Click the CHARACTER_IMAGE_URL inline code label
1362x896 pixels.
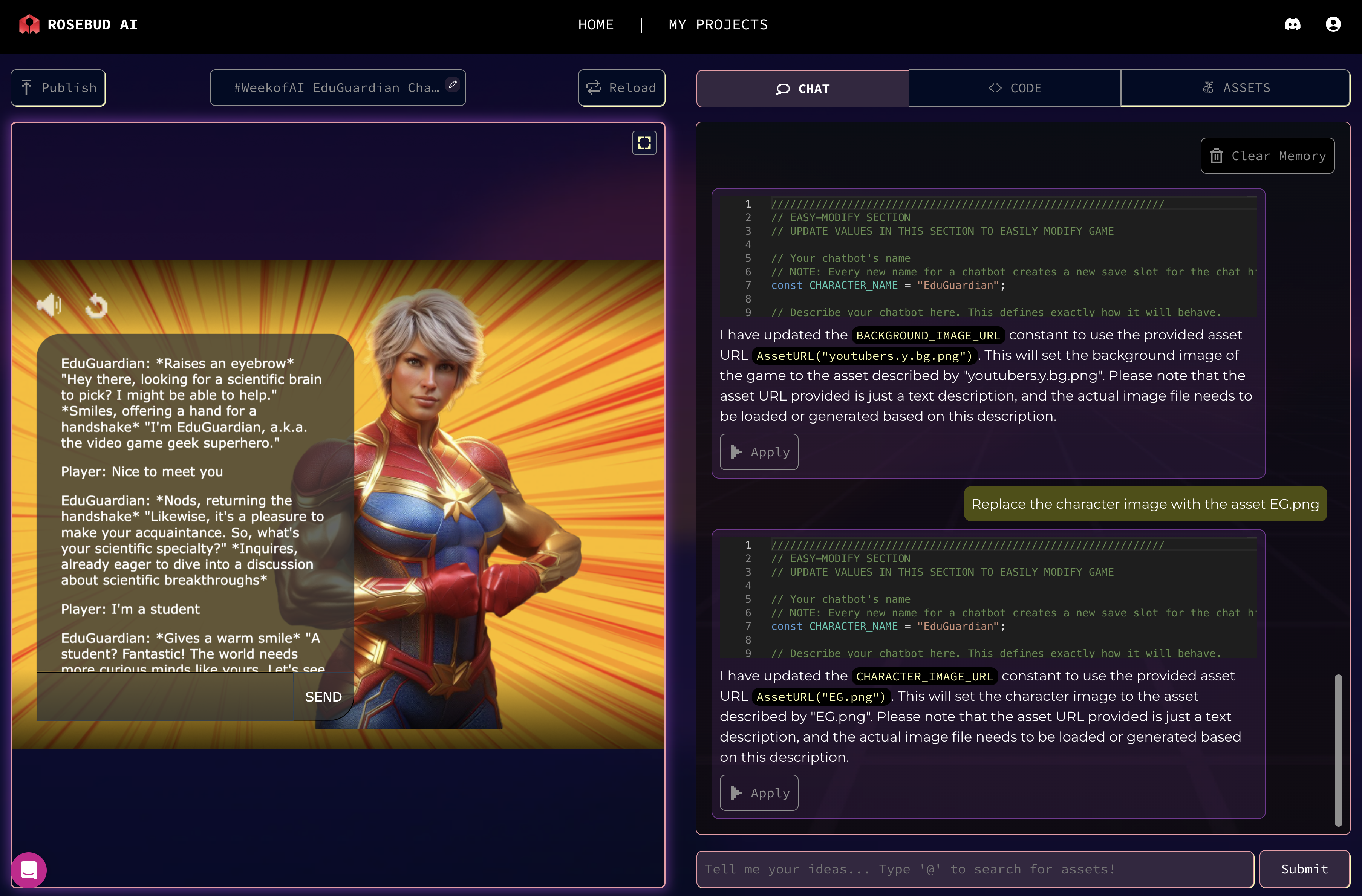(x=924, y=676)
